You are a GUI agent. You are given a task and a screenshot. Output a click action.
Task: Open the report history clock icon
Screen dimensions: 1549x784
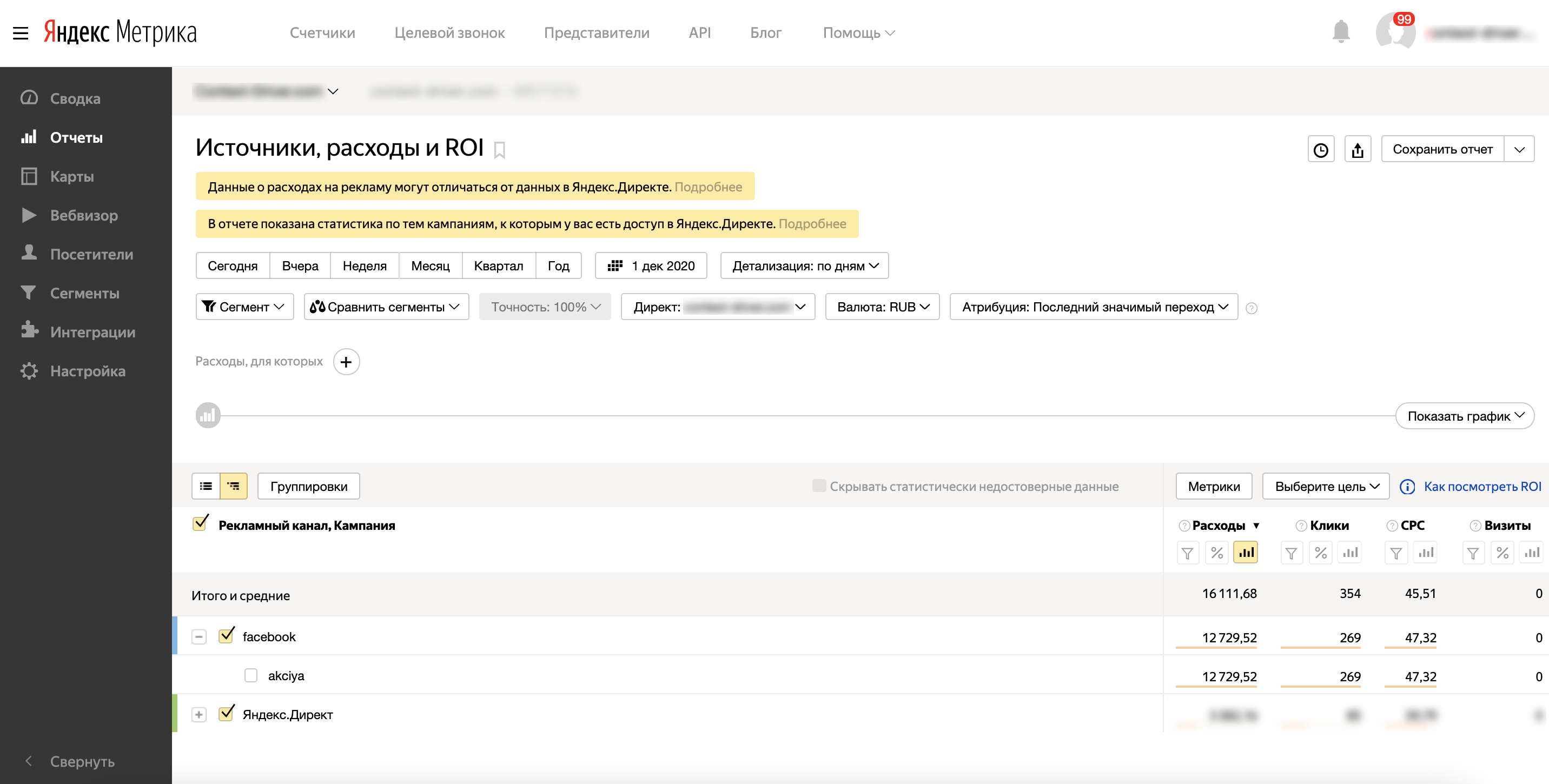(x=1321, y=149)
